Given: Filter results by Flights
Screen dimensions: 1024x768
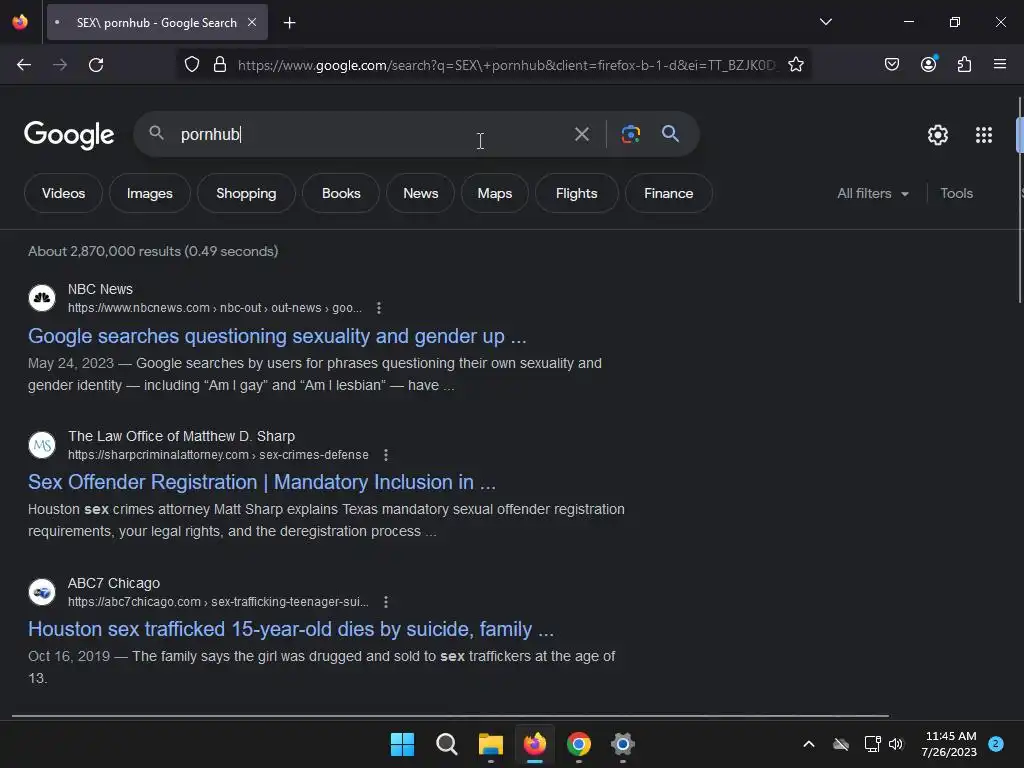Looking at the screenshot, I should click(577, 193).
